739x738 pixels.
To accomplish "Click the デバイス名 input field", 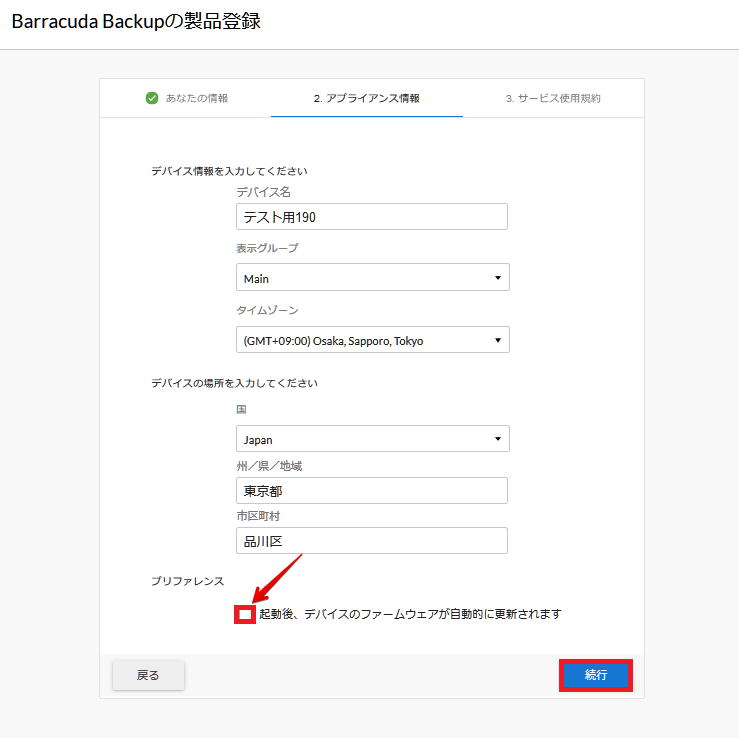I will pyautogui.click(x=372, y=217).
